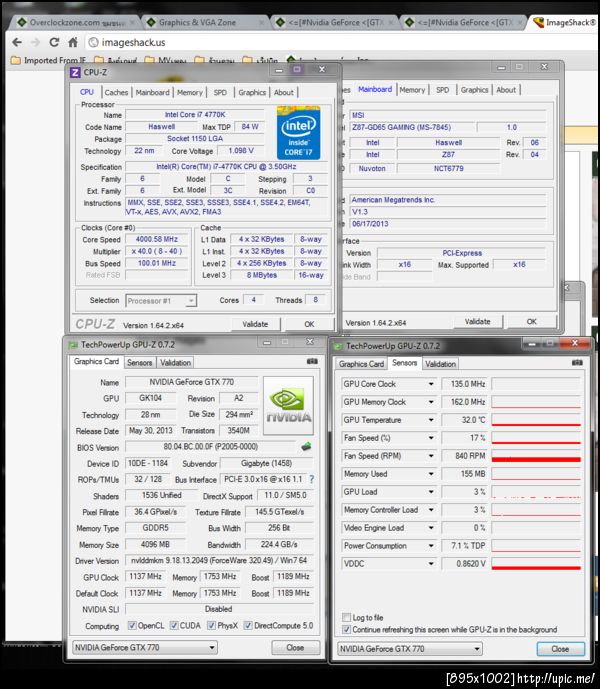600x689 pixels.
Task: Reload the page with the refresh icon
Action: point(54,43)
